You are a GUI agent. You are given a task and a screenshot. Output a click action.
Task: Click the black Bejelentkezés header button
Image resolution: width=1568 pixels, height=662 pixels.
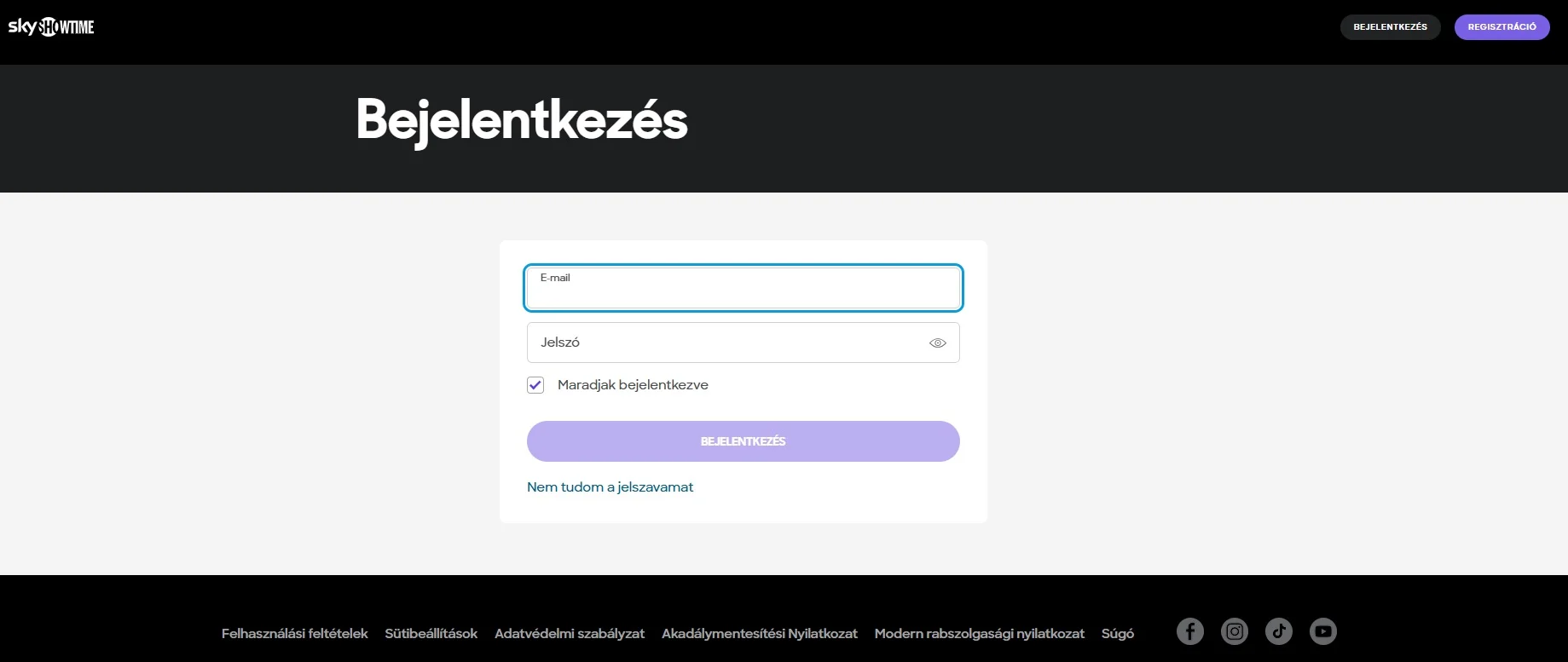tap(1390, 27)
